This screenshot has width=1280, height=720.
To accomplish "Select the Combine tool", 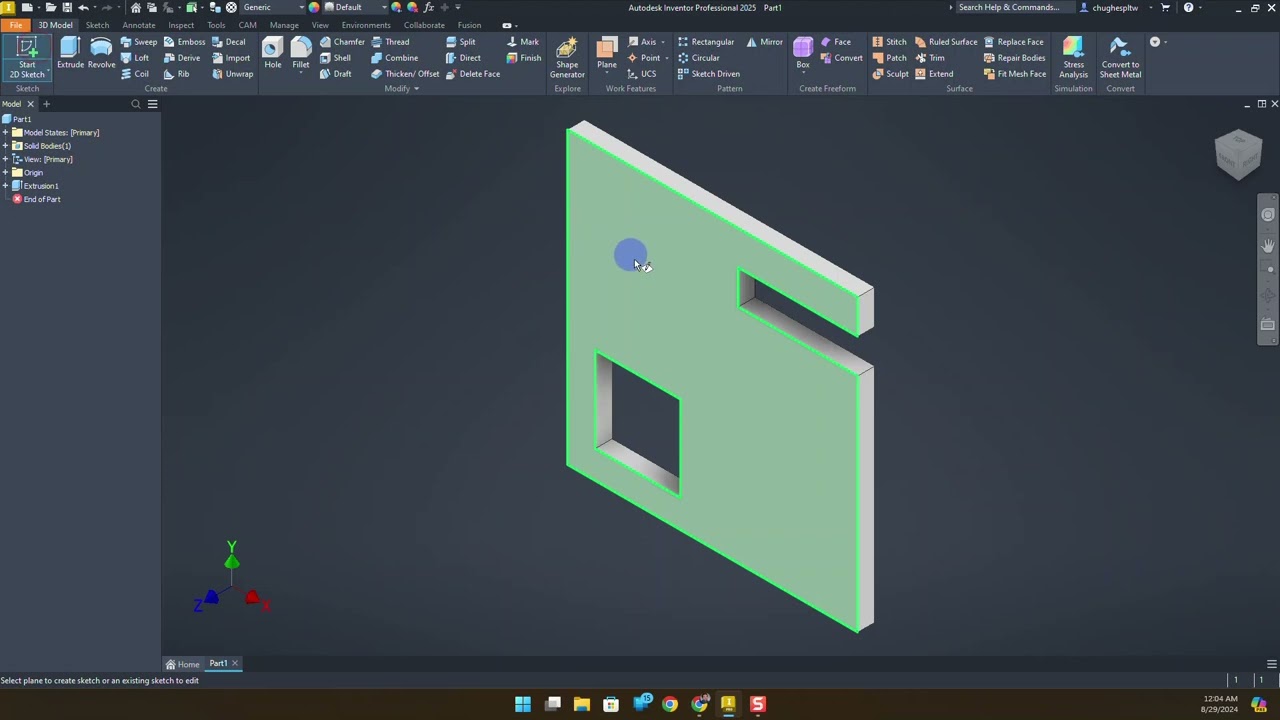I will pyautogui.click(x=394, y=58).
